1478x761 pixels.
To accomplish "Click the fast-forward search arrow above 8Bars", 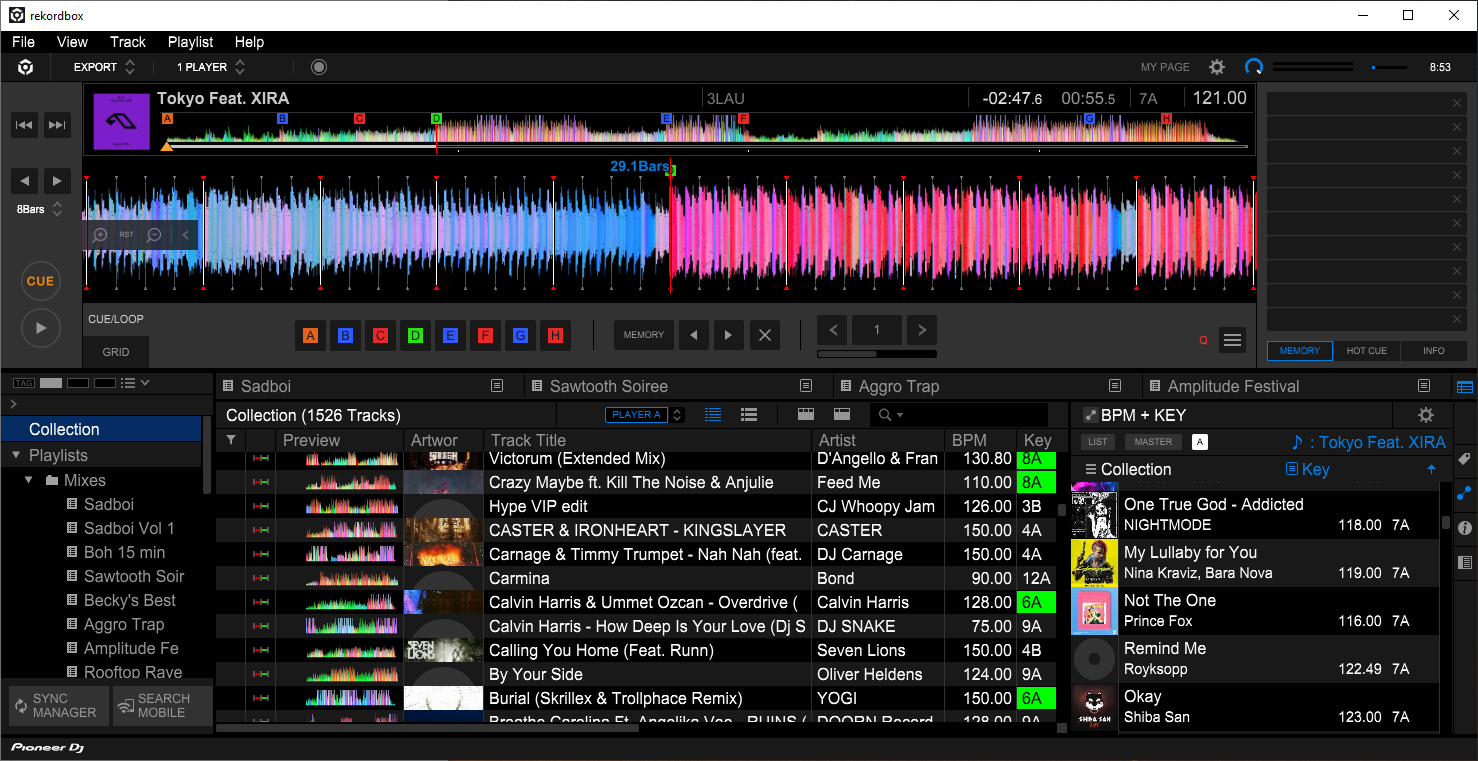I will pyautogui.click(x=58, y=181).
